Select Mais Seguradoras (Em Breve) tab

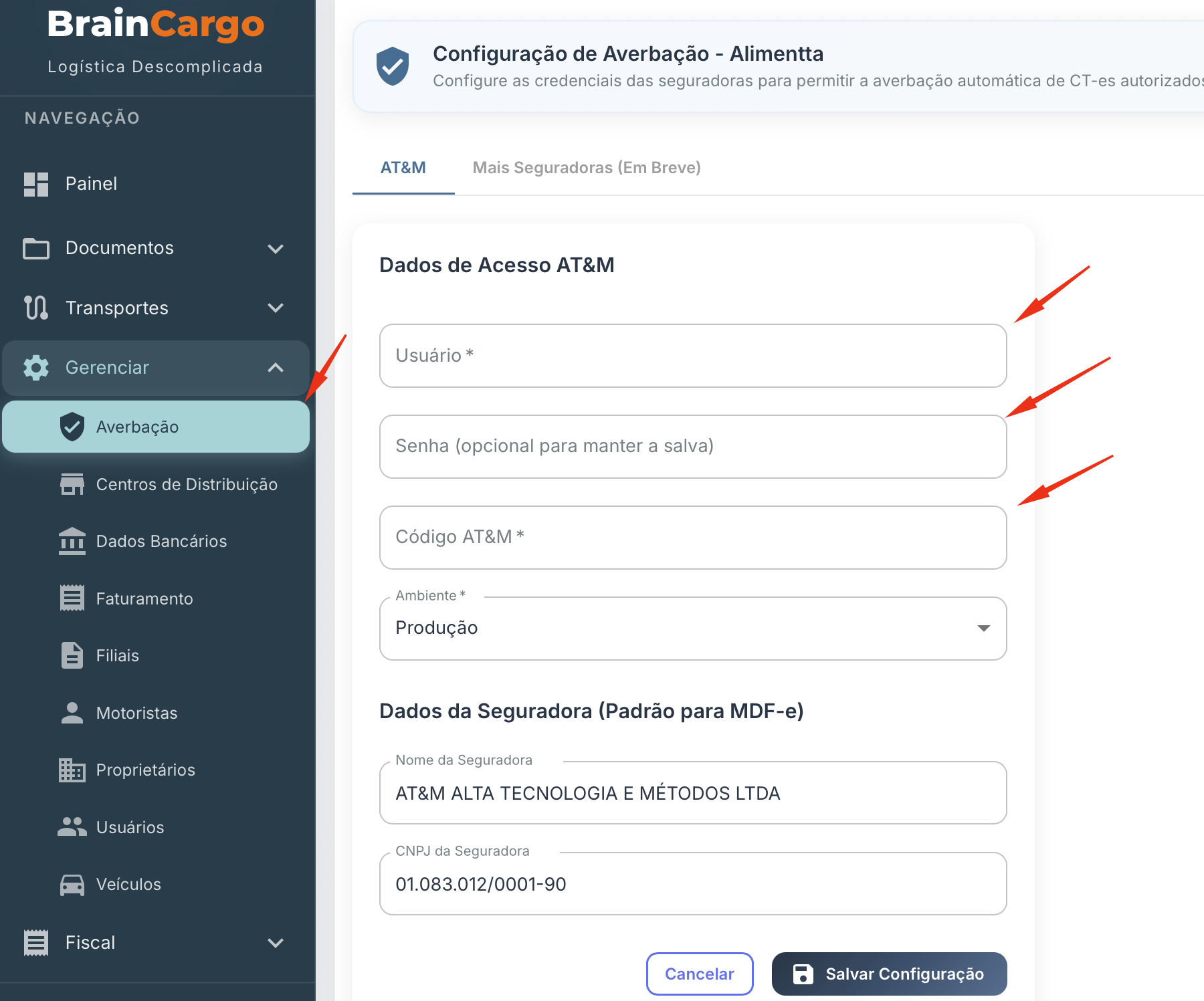587,168
